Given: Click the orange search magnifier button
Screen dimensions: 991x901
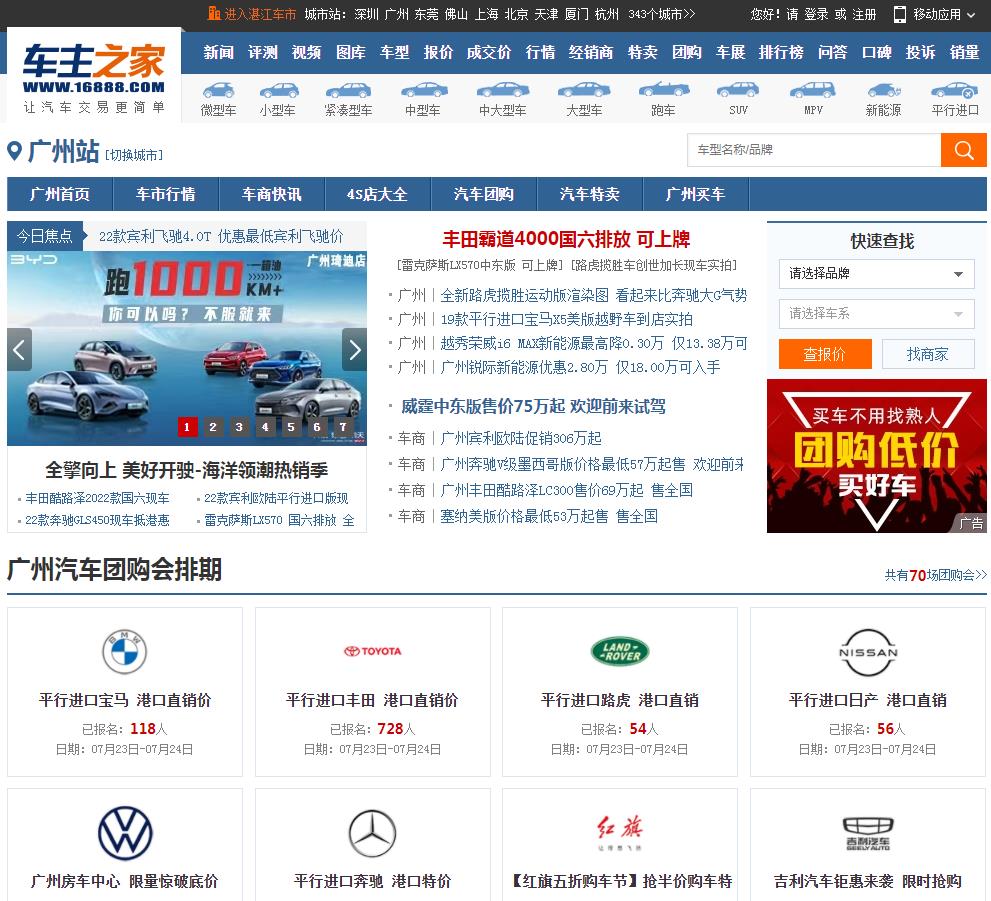Looking at the screenshot, I should coord(963,150).
